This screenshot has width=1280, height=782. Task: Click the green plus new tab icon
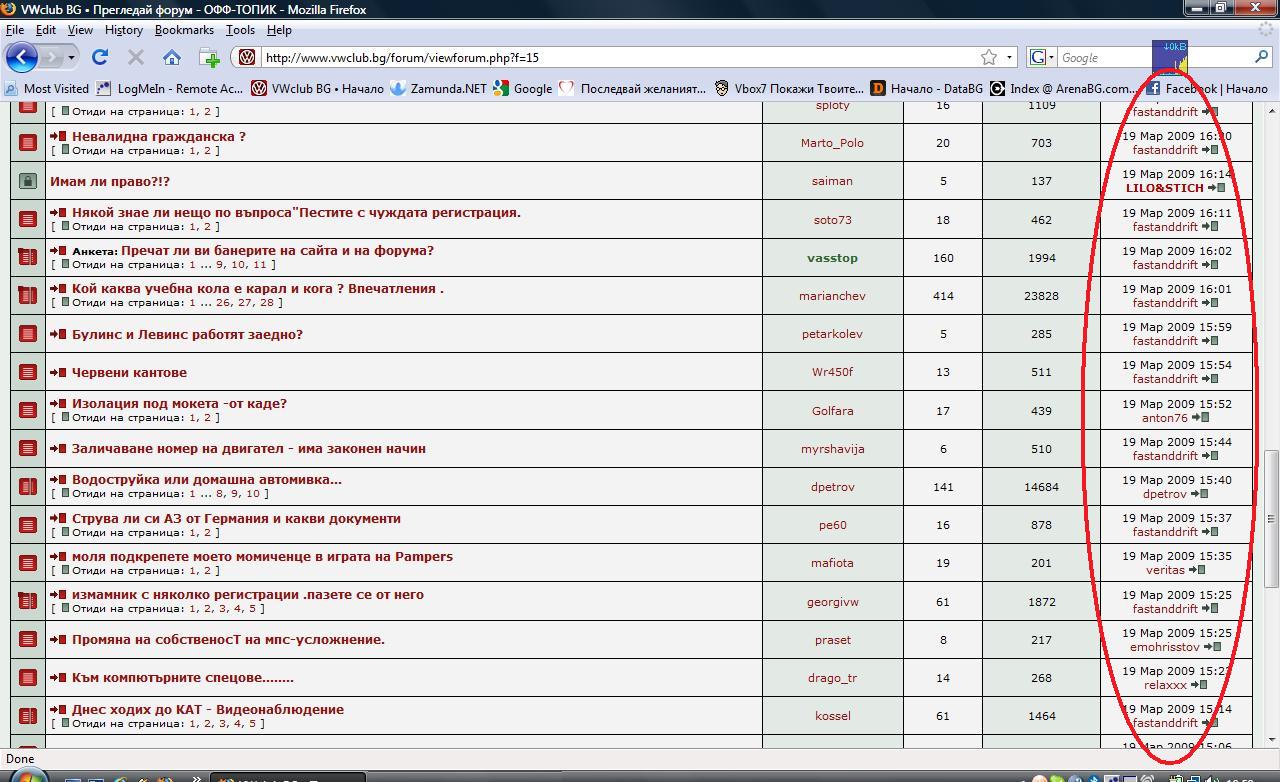209,58
